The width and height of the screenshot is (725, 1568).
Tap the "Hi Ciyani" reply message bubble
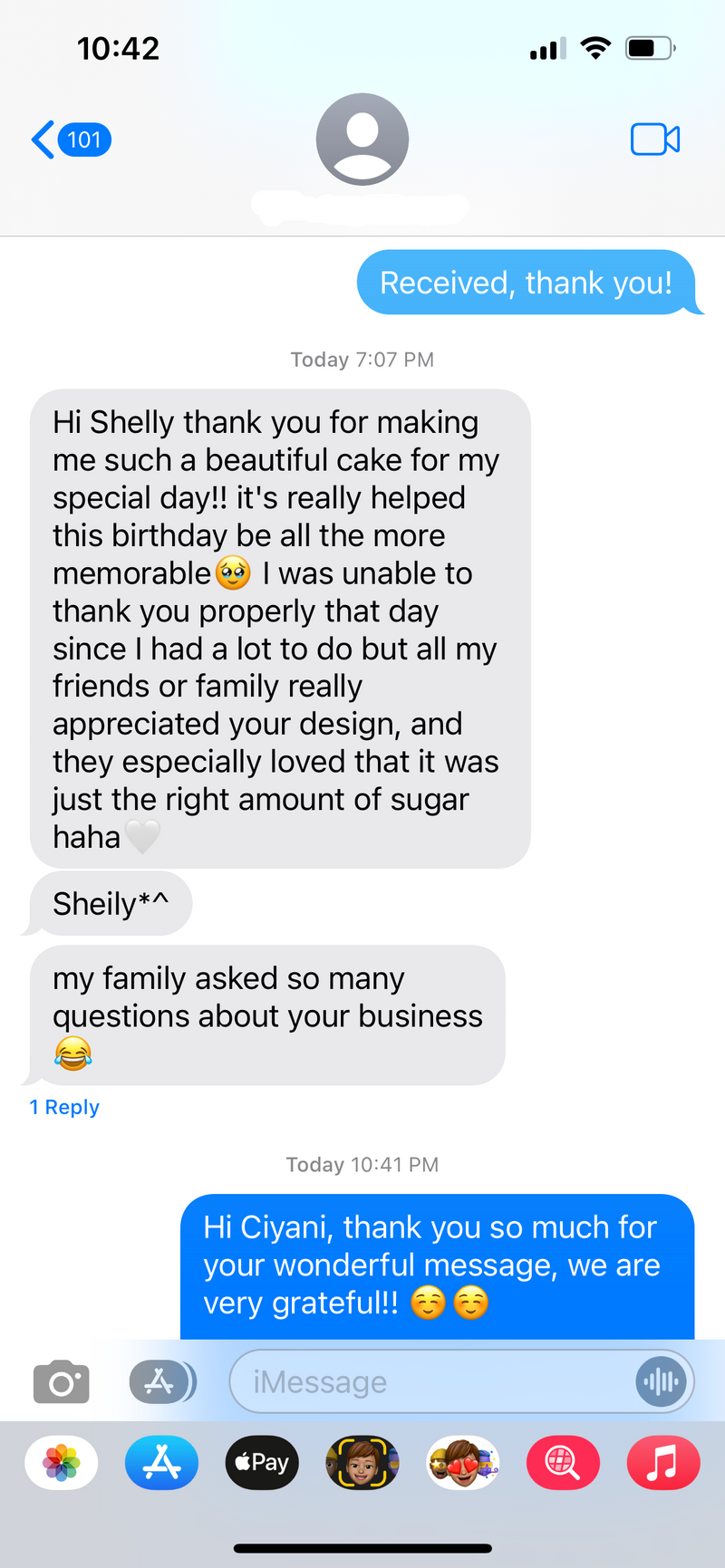[x=437, y=1265]
